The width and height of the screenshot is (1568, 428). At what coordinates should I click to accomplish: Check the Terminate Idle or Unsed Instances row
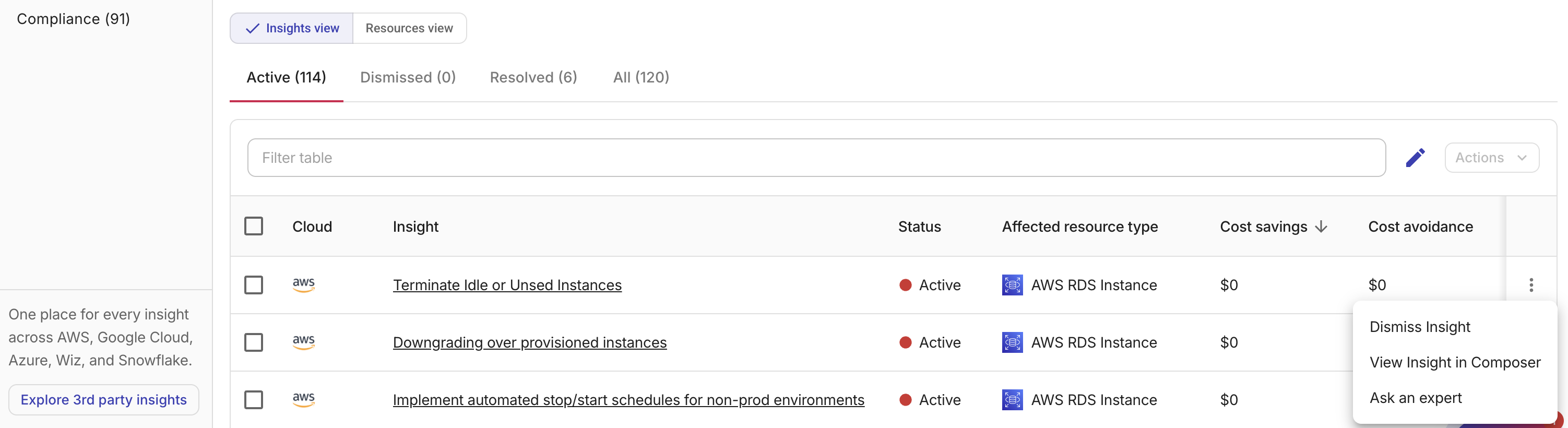[x=254, y=285]
